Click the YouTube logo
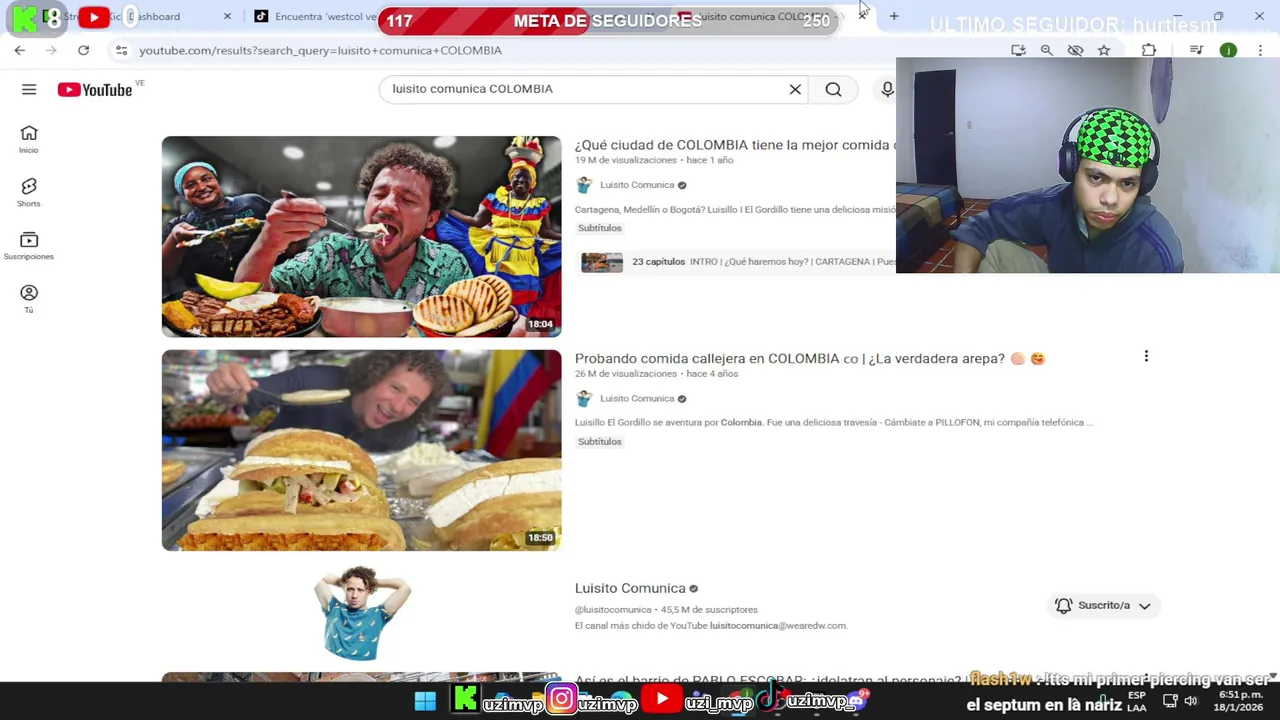Viewport: 1280px width, 720px height. tap(95, 90)
